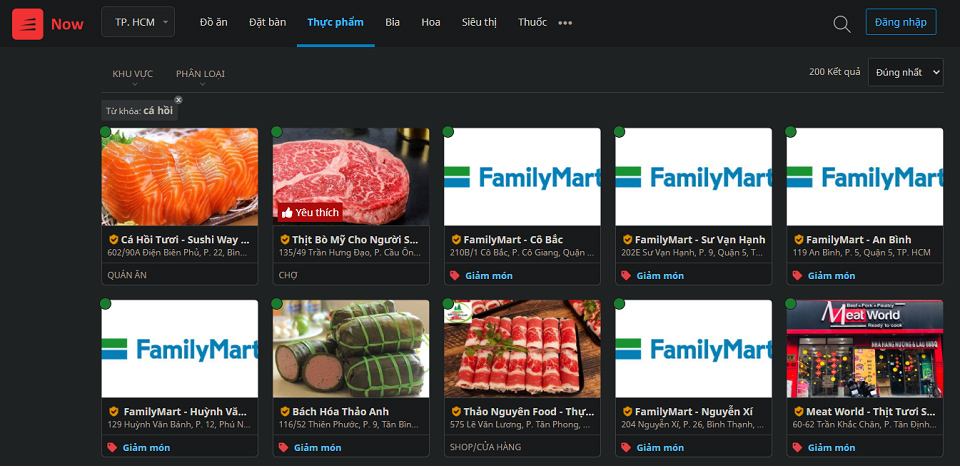Open Thịt Bò Mỹ Cho Người S... store link

click(356, 239)
